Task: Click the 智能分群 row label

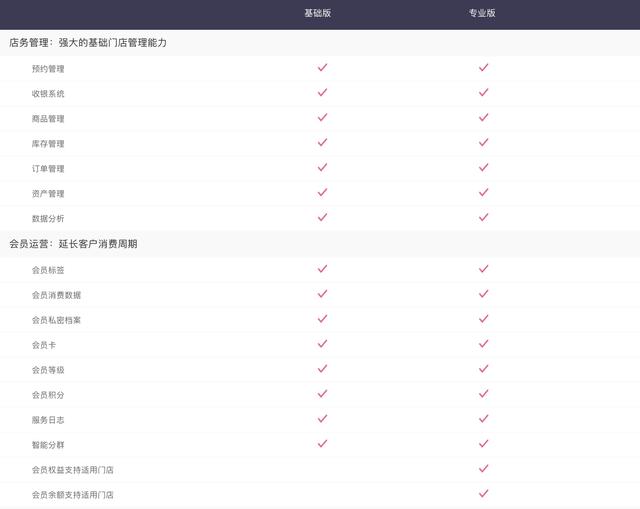Action: coord(48,445)
